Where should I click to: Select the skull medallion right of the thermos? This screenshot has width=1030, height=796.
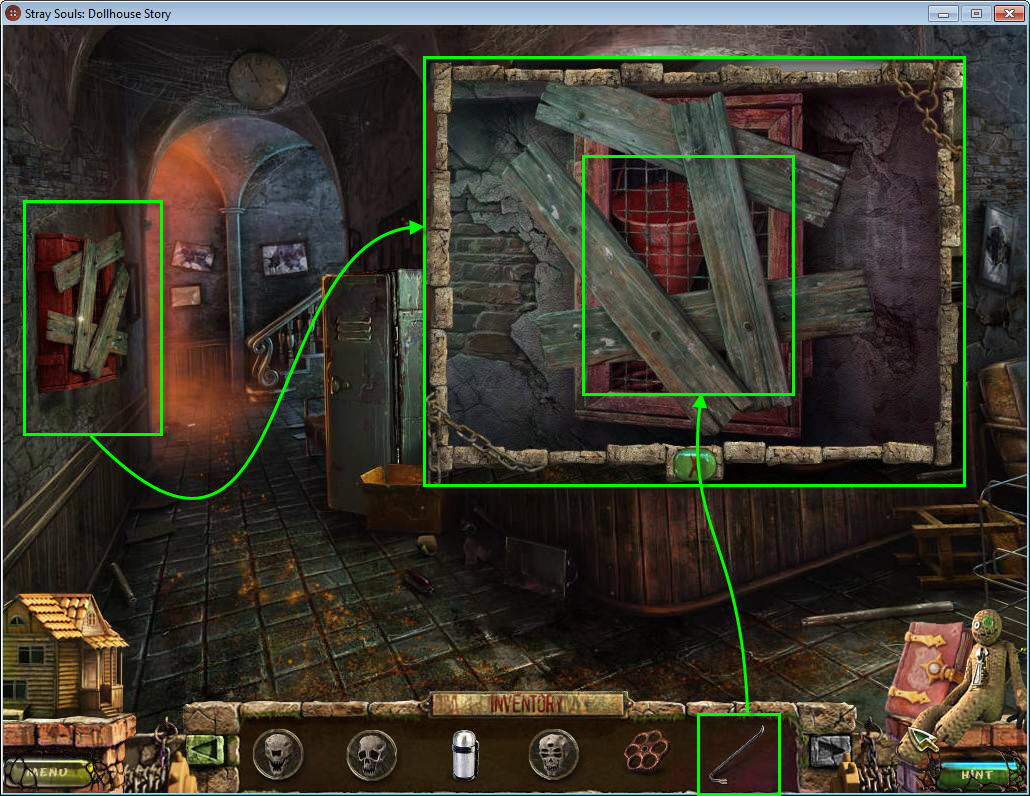pyautogui.click(x=554, y=753)
